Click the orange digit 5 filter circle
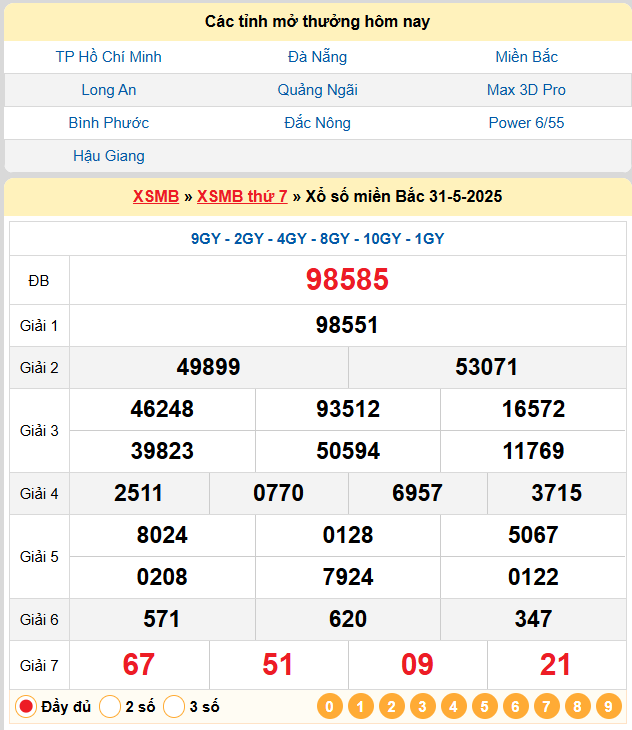The width and height of the screenshot is (632, 730). tap(484, 706)
